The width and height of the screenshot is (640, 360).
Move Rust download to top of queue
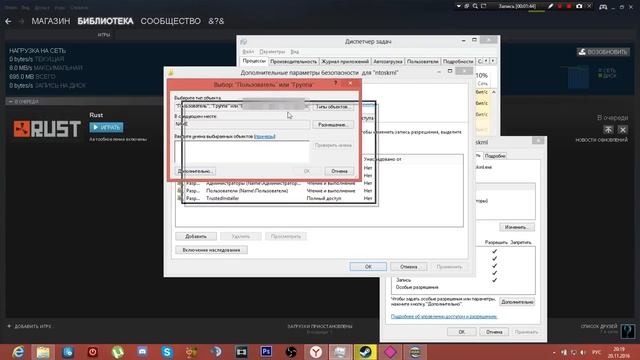point(608,129)
